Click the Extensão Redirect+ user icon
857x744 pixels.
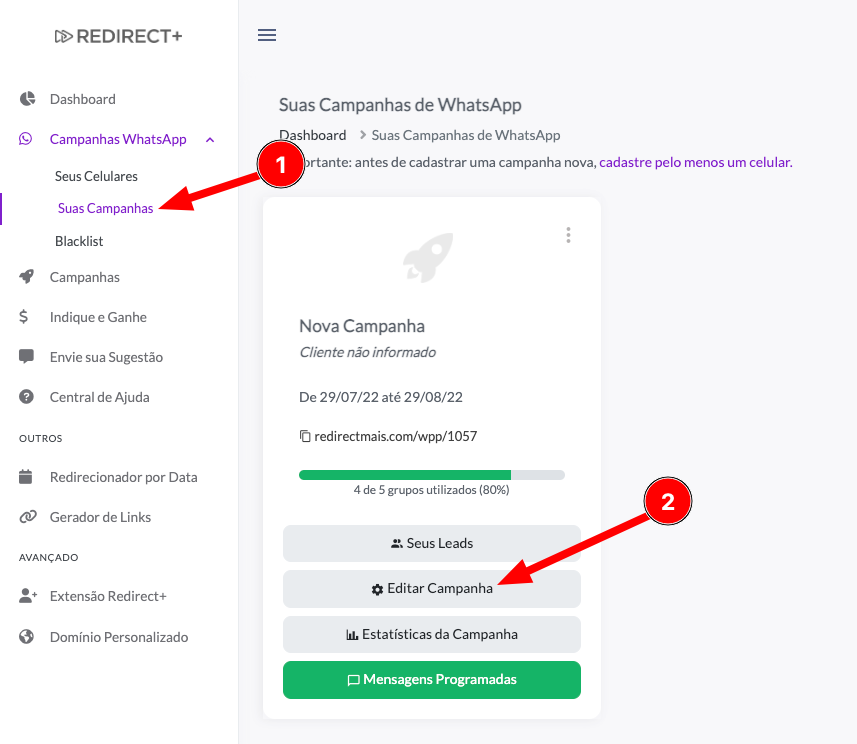28,597
